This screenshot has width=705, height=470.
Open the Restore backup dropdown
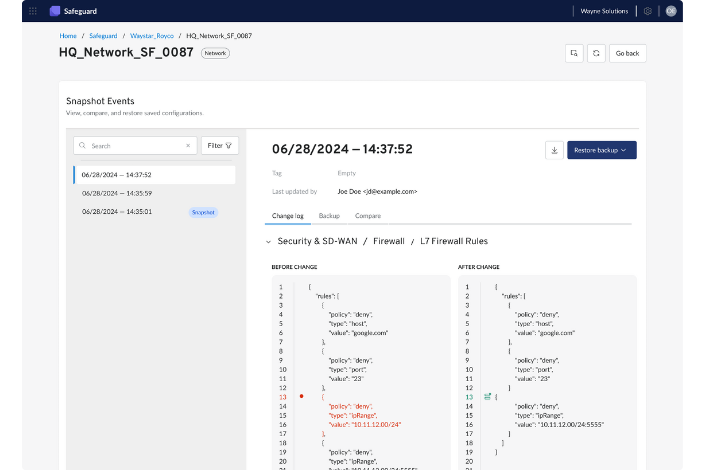coord(602,150)
